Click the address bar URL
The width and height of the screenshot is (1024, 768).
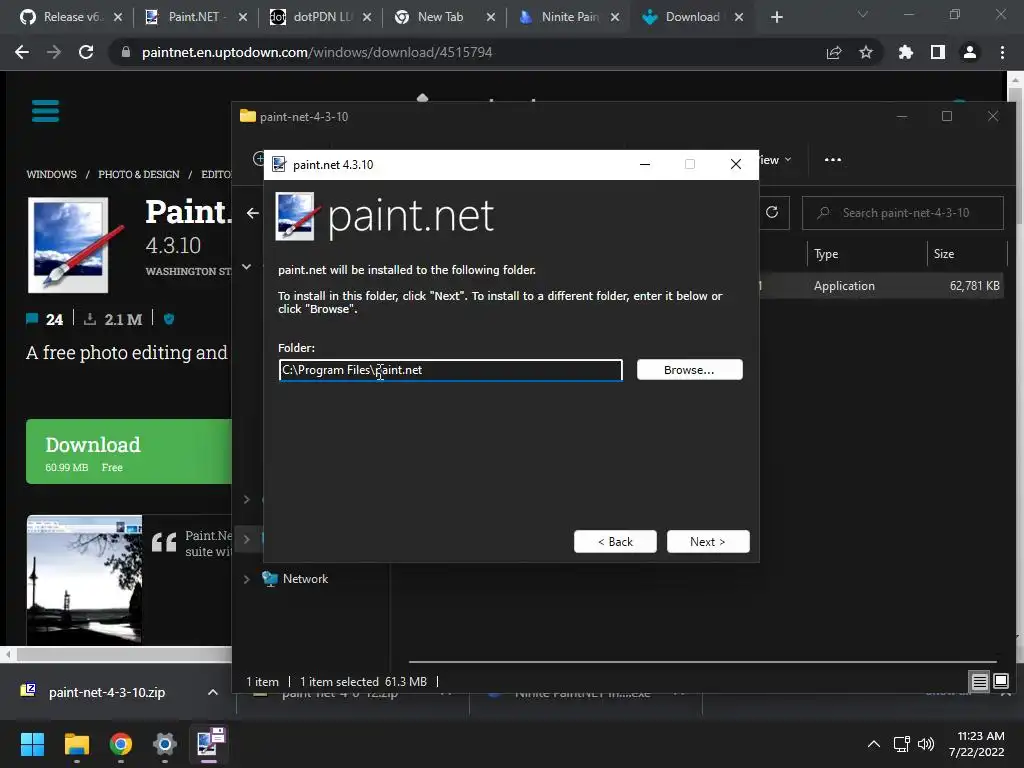(x=317, y=52)
